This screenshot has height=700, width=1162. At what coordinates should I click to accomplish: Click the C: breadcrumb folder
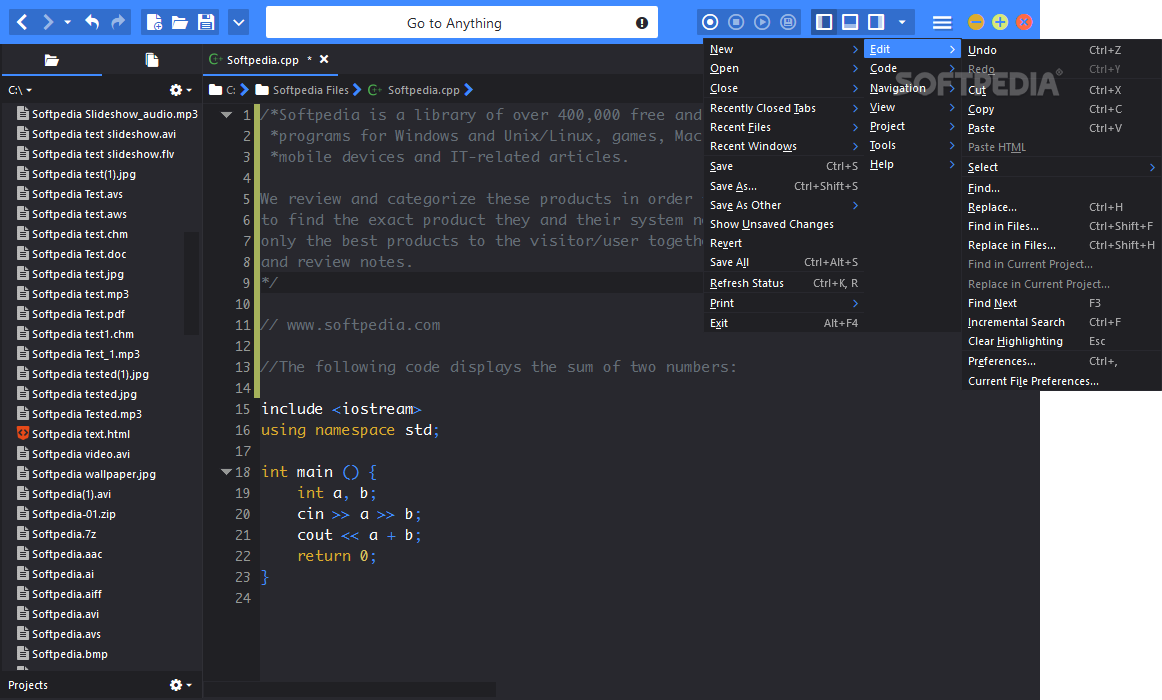pyautogui.click(x=223, y=90)
